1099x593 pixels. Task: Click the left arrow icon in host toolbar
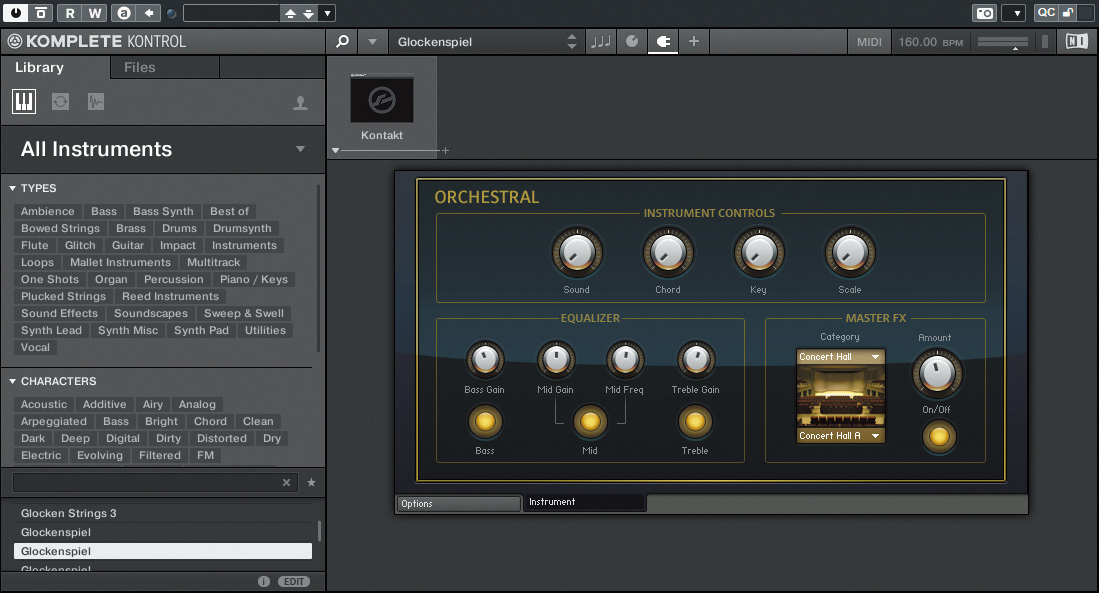[149, 13]
